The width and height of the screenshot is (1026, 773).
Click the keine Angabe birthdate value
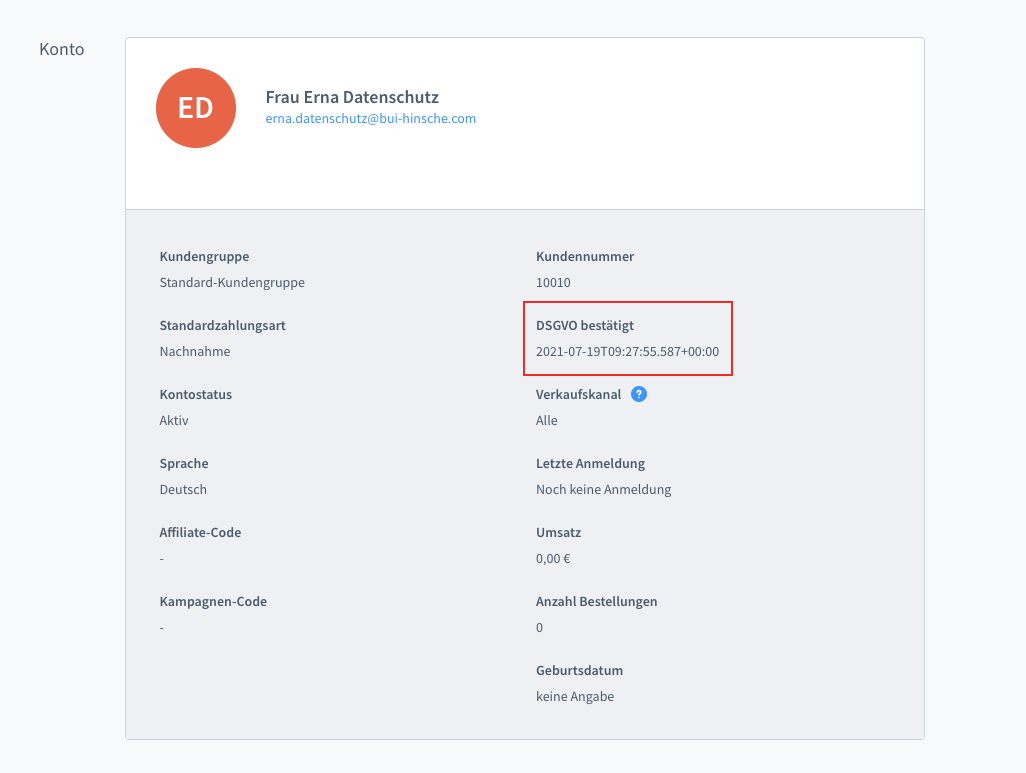click(575, 696)
